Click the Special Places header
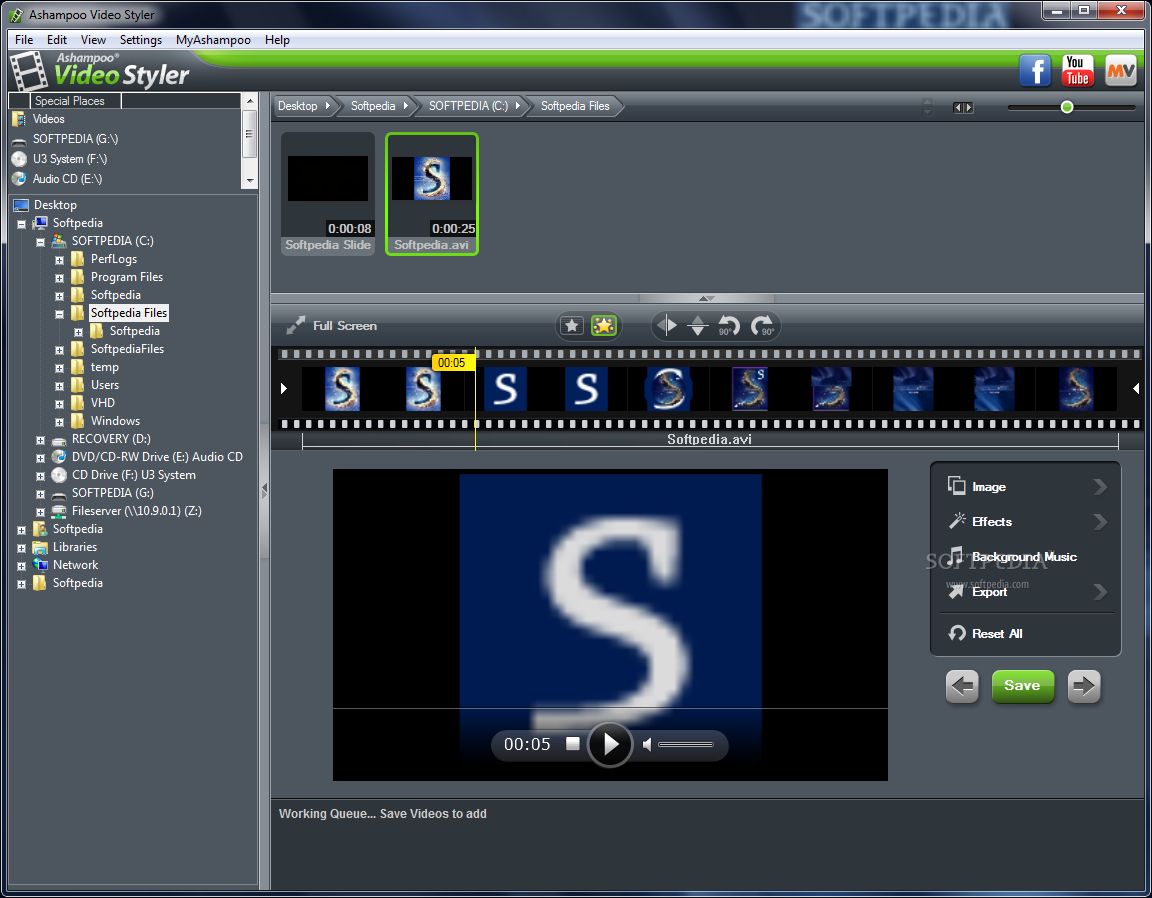Image resolution: width=1152 pixels, height=898 pixels. pyautogui.click(x=69, y=101)
